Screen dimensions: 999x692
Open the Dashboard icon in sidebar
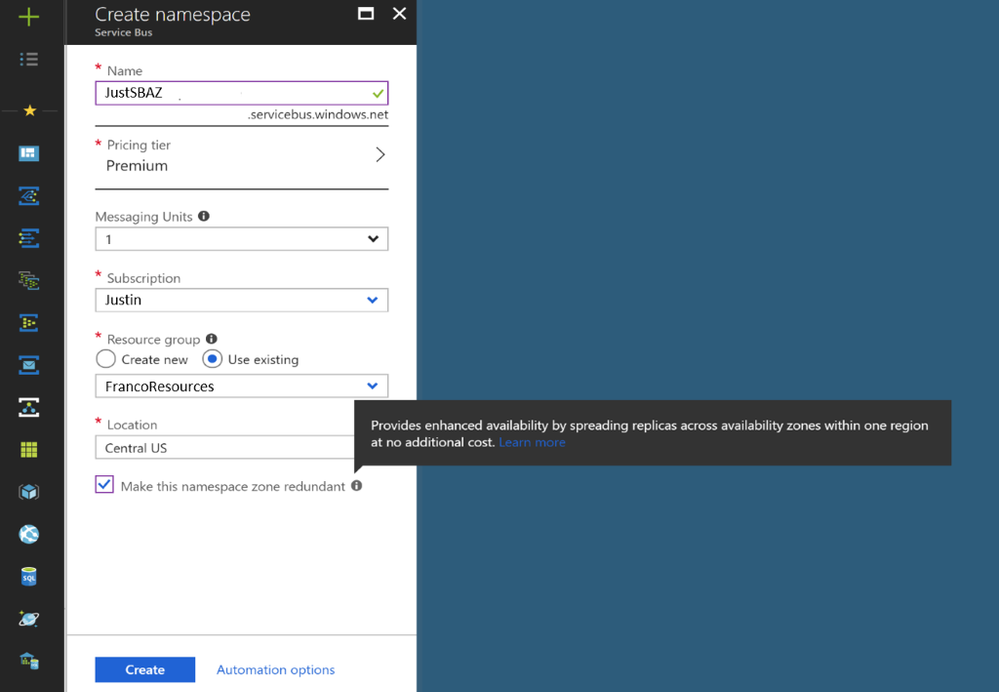point(29,153)
